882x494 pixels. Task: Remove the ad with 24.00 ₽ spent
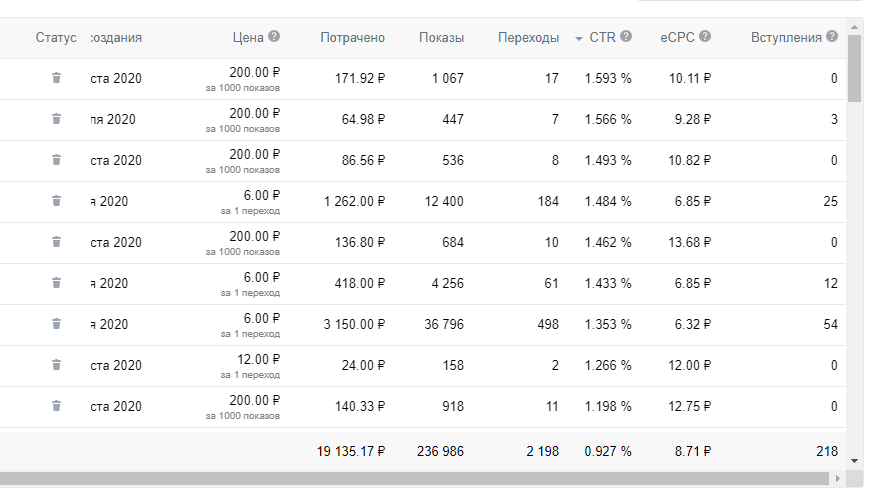click(56, 365)
